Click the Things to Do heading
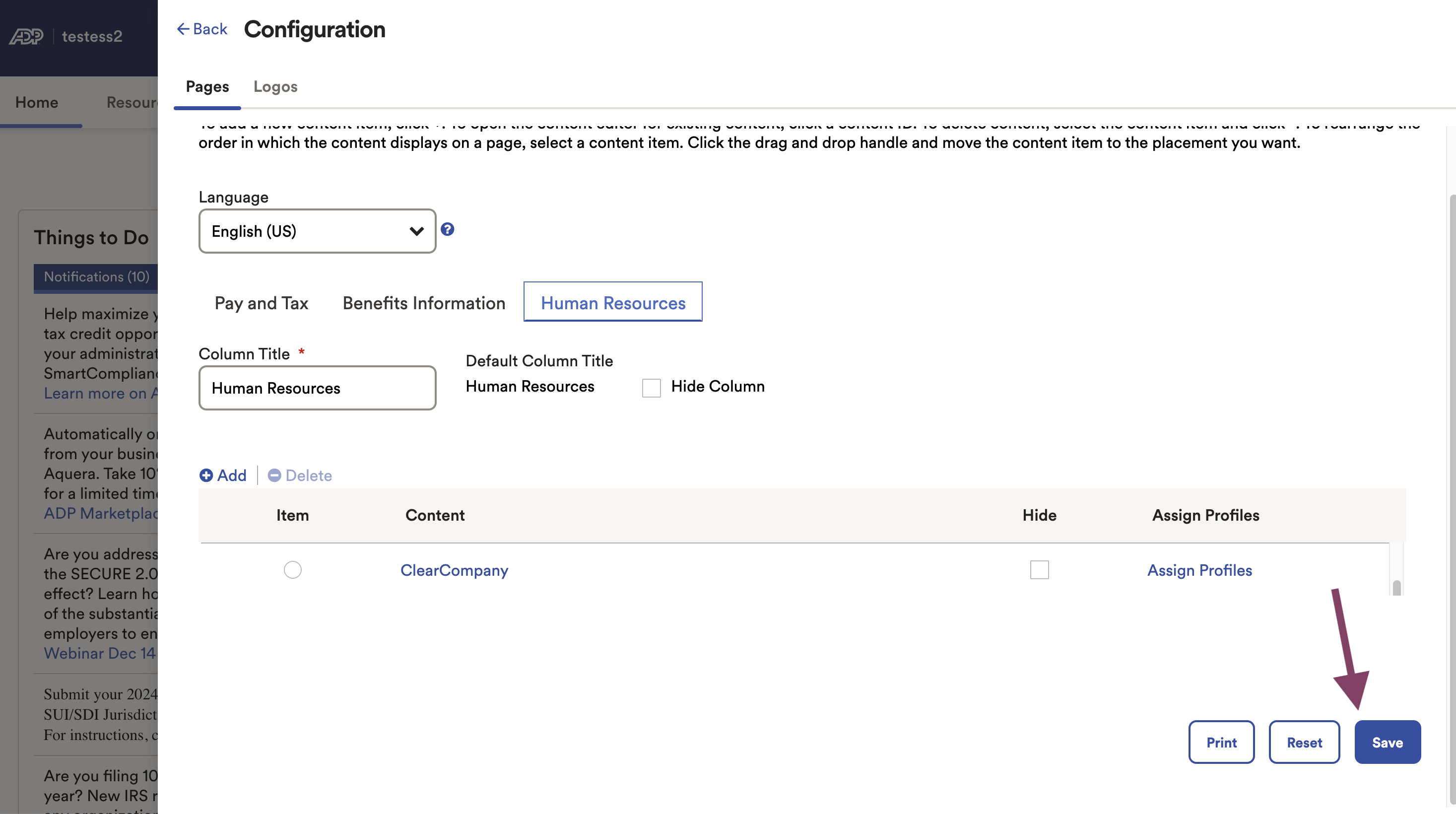 click(91, 237)
